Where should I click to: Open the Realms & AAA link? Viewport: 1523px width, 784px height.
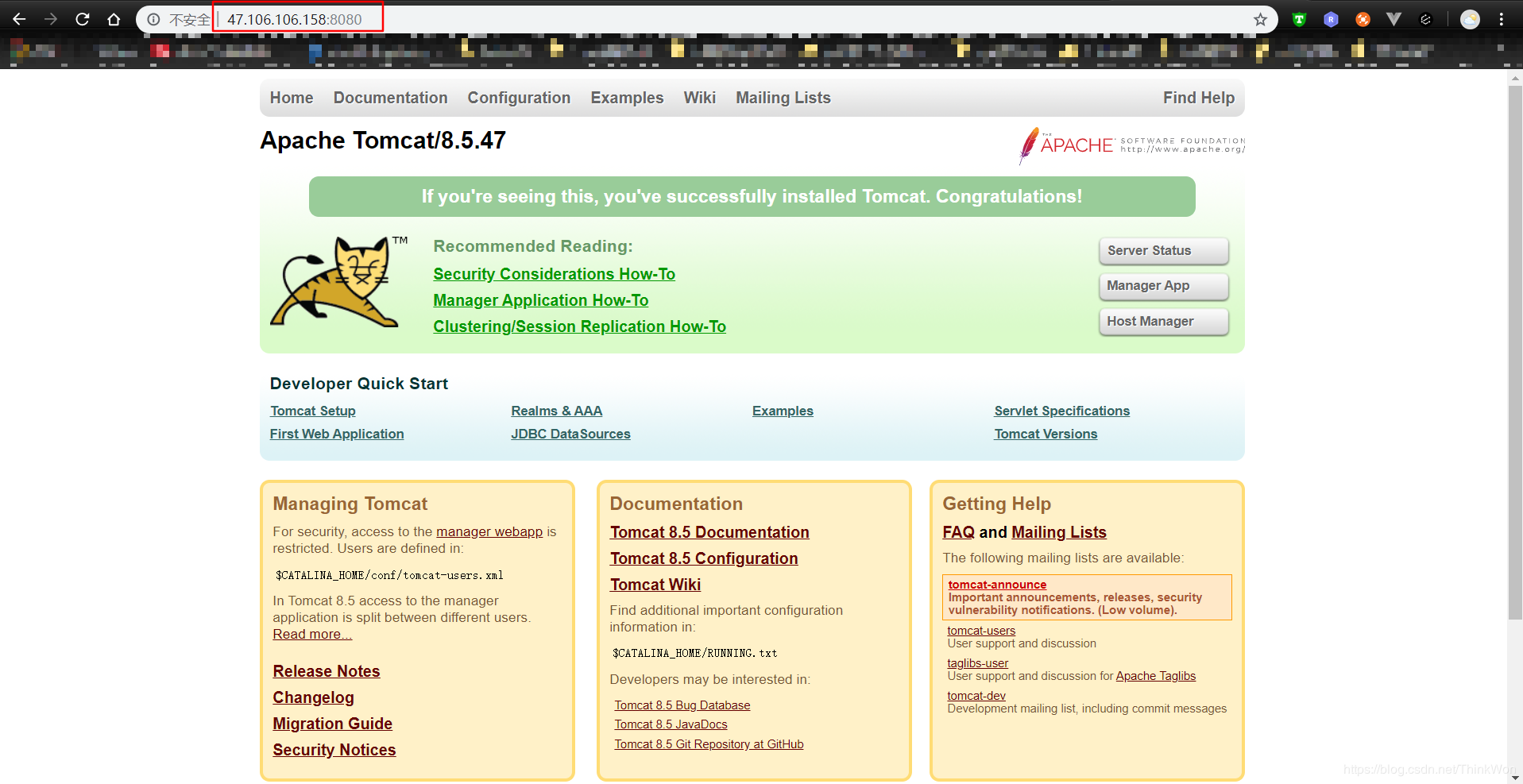tap(556, 411)
